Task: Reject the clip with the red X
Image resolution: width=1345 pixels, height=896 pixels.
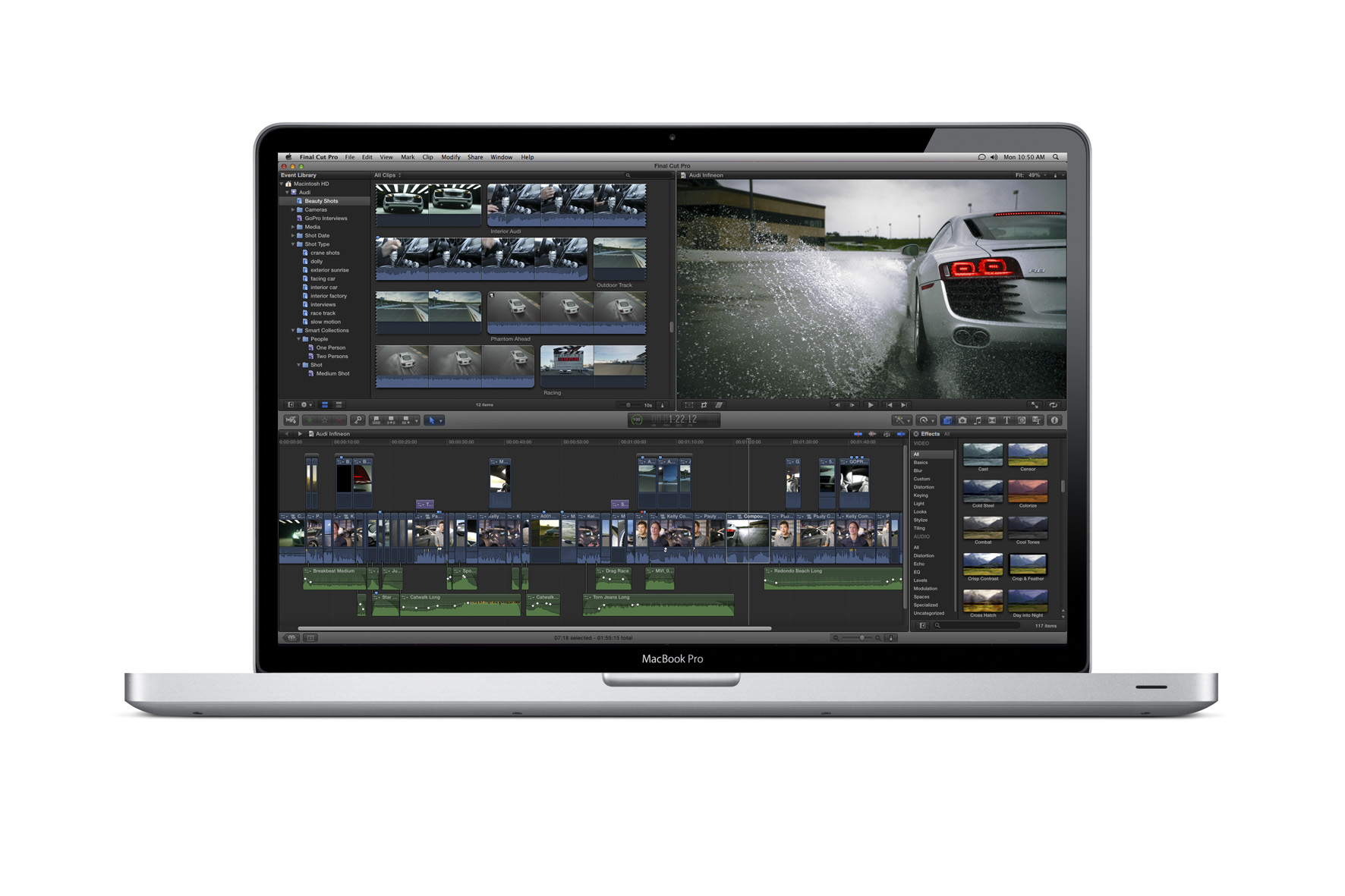Action: click(x=339, y=420)
